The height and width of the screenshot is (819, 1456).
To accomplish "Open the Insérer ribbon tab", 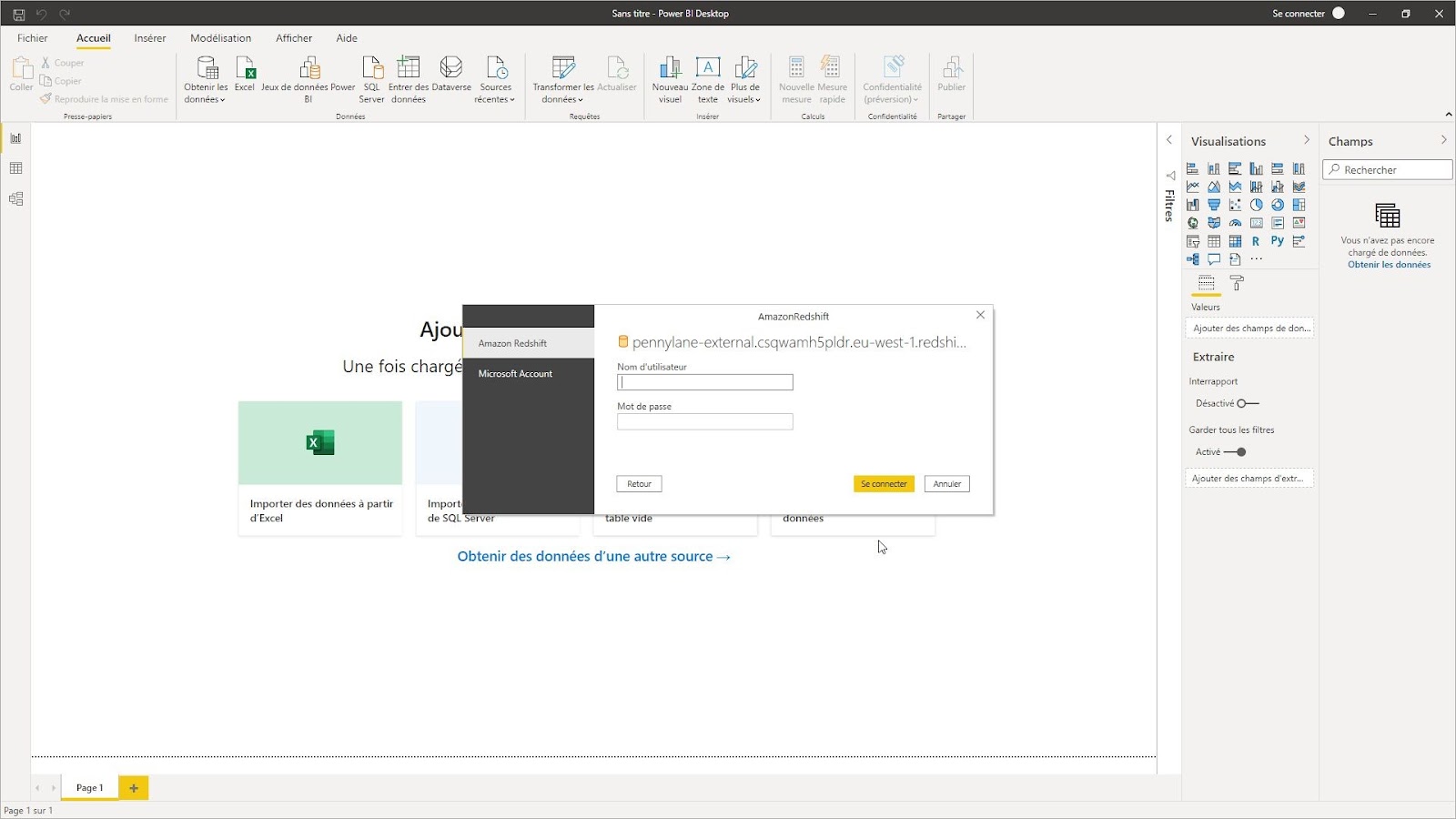I will click(150, 38).
